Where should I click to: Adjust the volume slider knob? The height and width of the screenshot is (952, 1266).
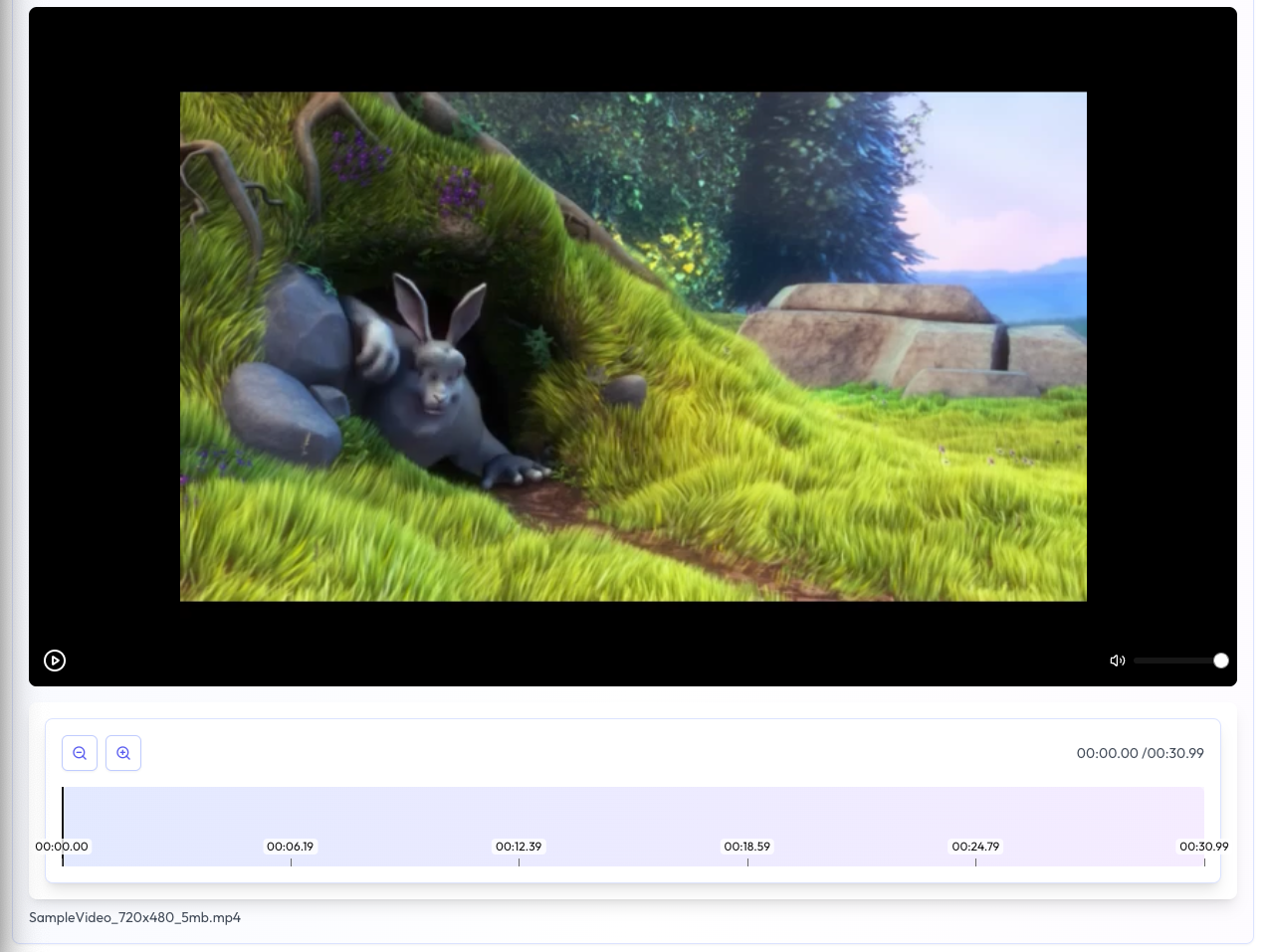tap(1221, 661)
